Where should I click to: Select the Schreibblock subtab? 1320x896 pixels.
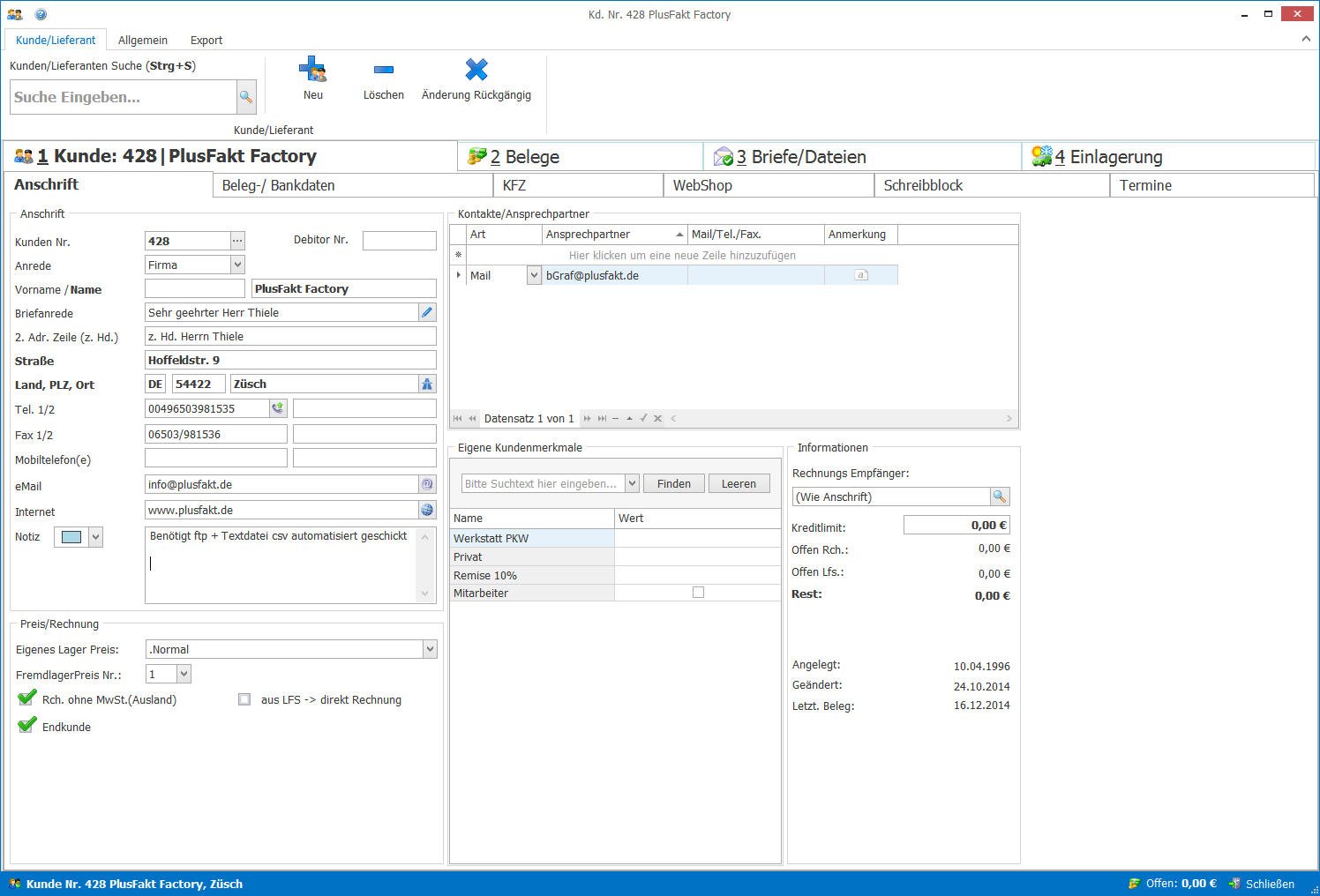[x=992, y=185]
